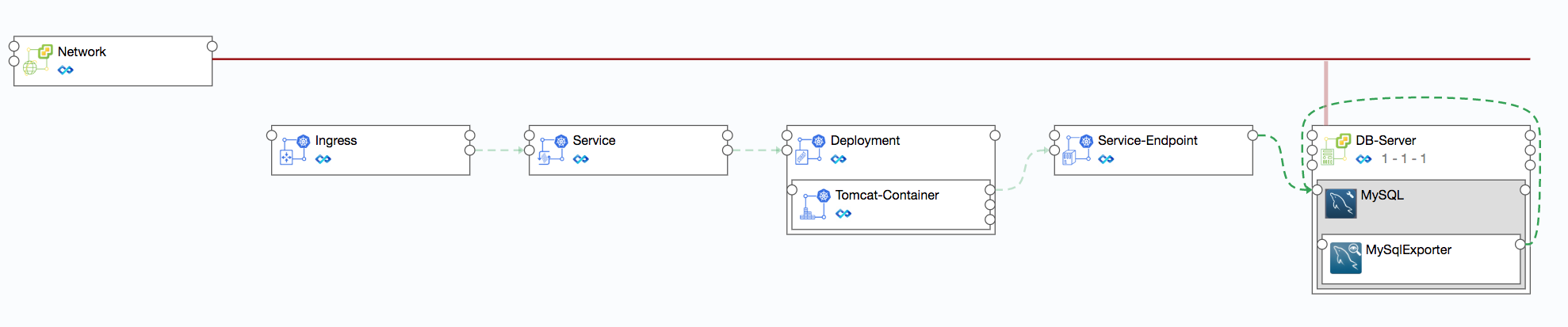Viewport: 1568px width, 327px height.
Task: Click the link badge under Network
Action: [66, 70]
